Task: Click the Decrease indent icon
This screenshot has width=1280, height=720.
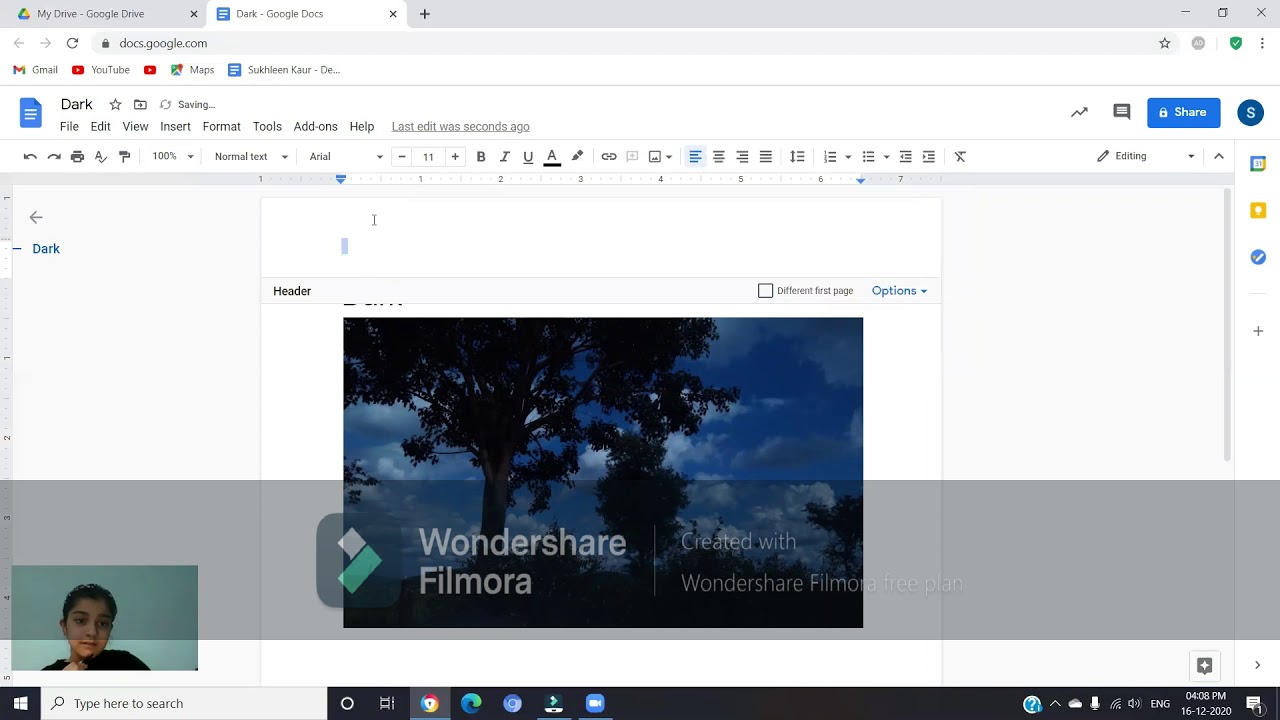Action: [x=905, y=156]
